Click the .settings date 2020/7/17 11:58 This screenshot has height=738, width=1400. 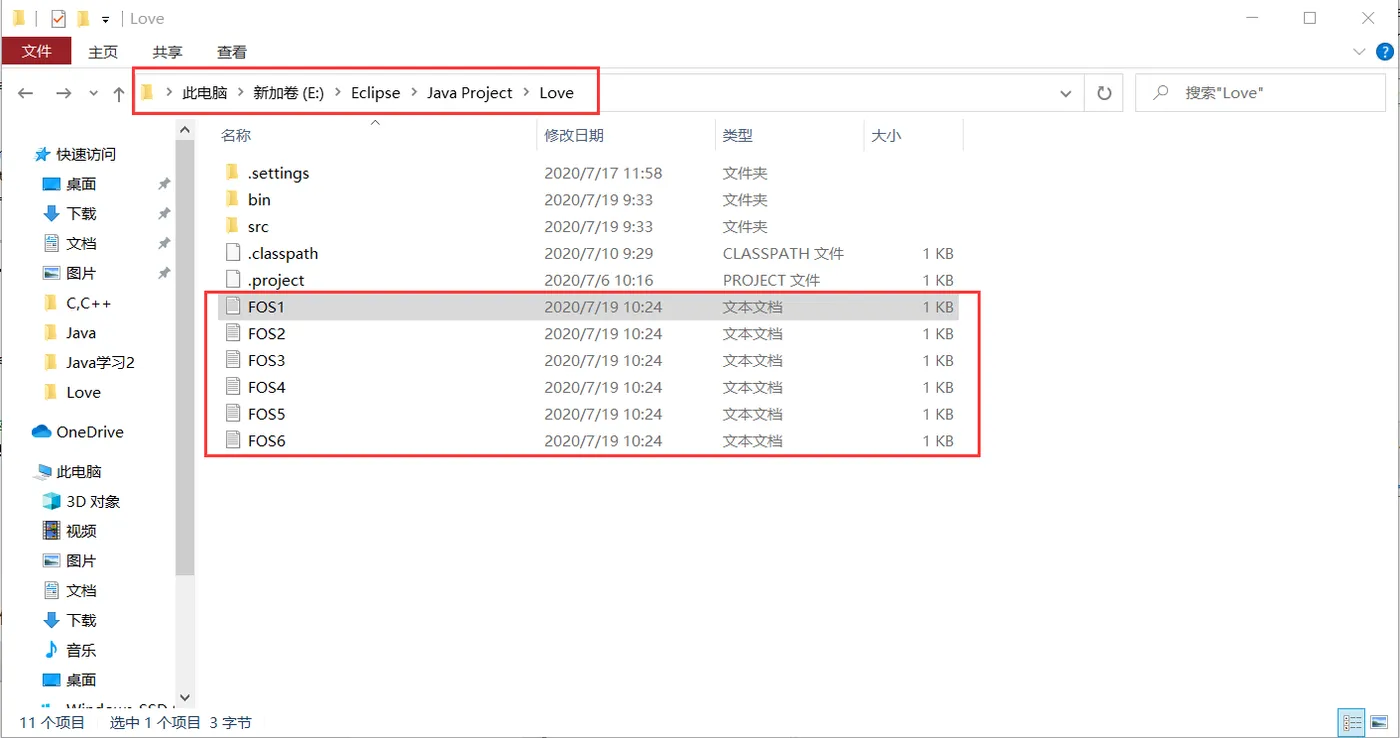(x=603, y=172)
